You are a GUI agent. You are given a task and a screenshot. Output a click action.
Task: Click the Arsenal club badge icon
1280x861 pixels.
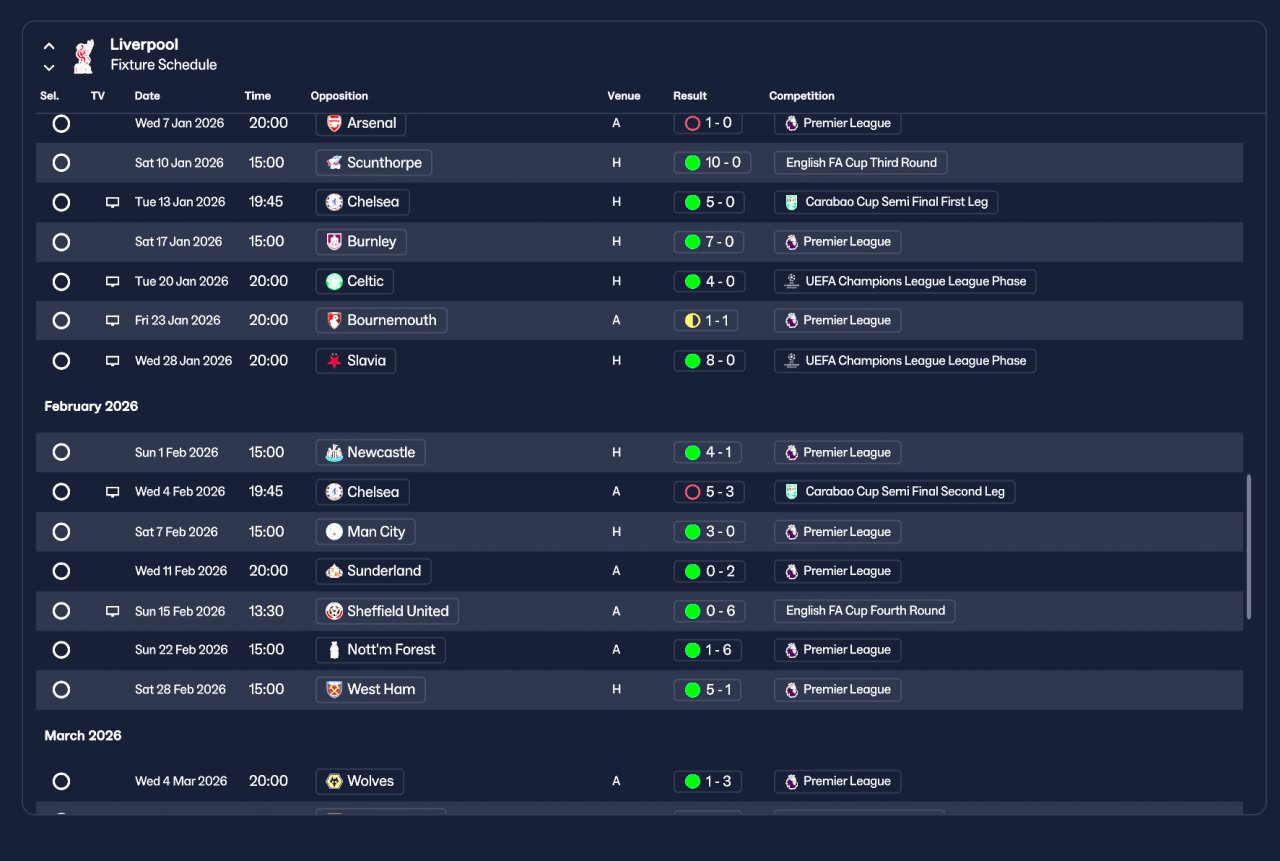click(334, 123)
